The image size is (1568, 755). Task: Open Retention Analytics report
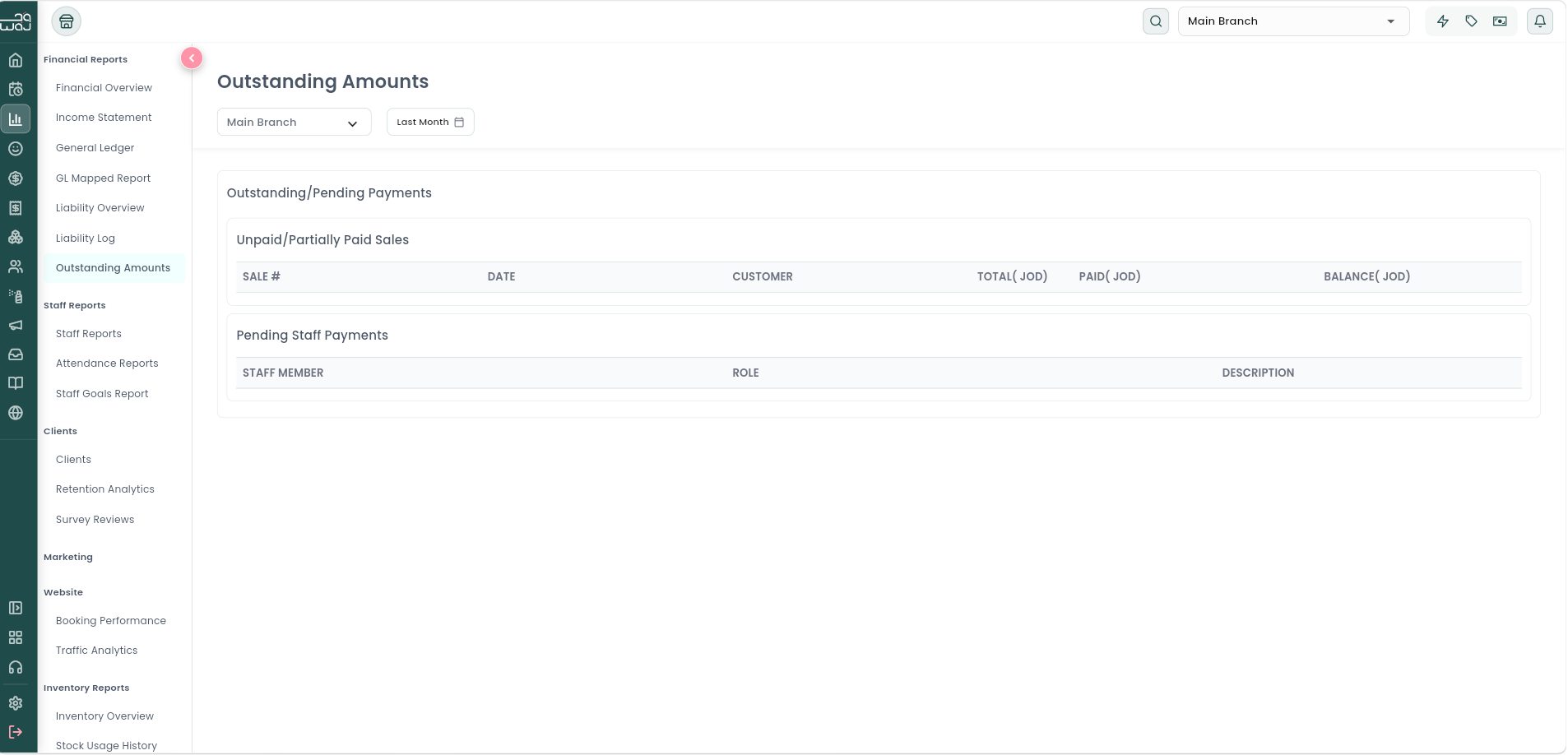(105, 489)
